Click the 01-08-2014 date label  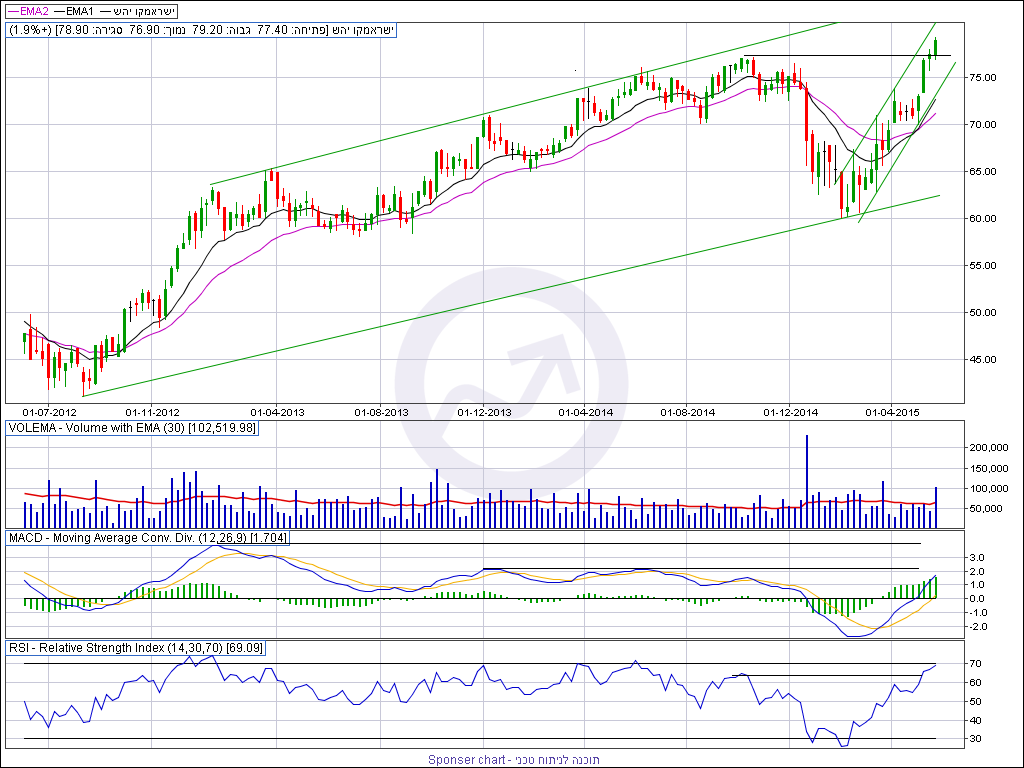(688, 413)
